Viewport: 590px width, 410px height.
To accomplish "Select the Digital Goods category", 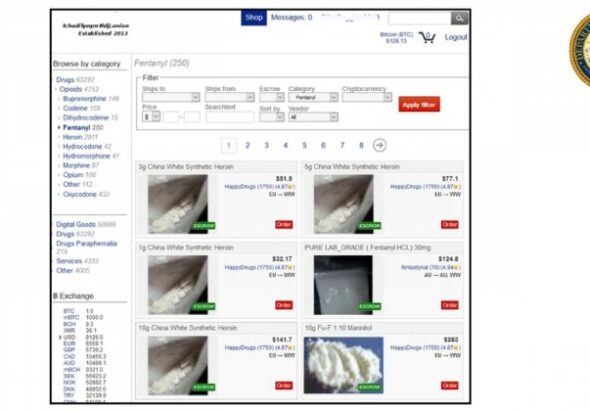I will pos(76,225).
